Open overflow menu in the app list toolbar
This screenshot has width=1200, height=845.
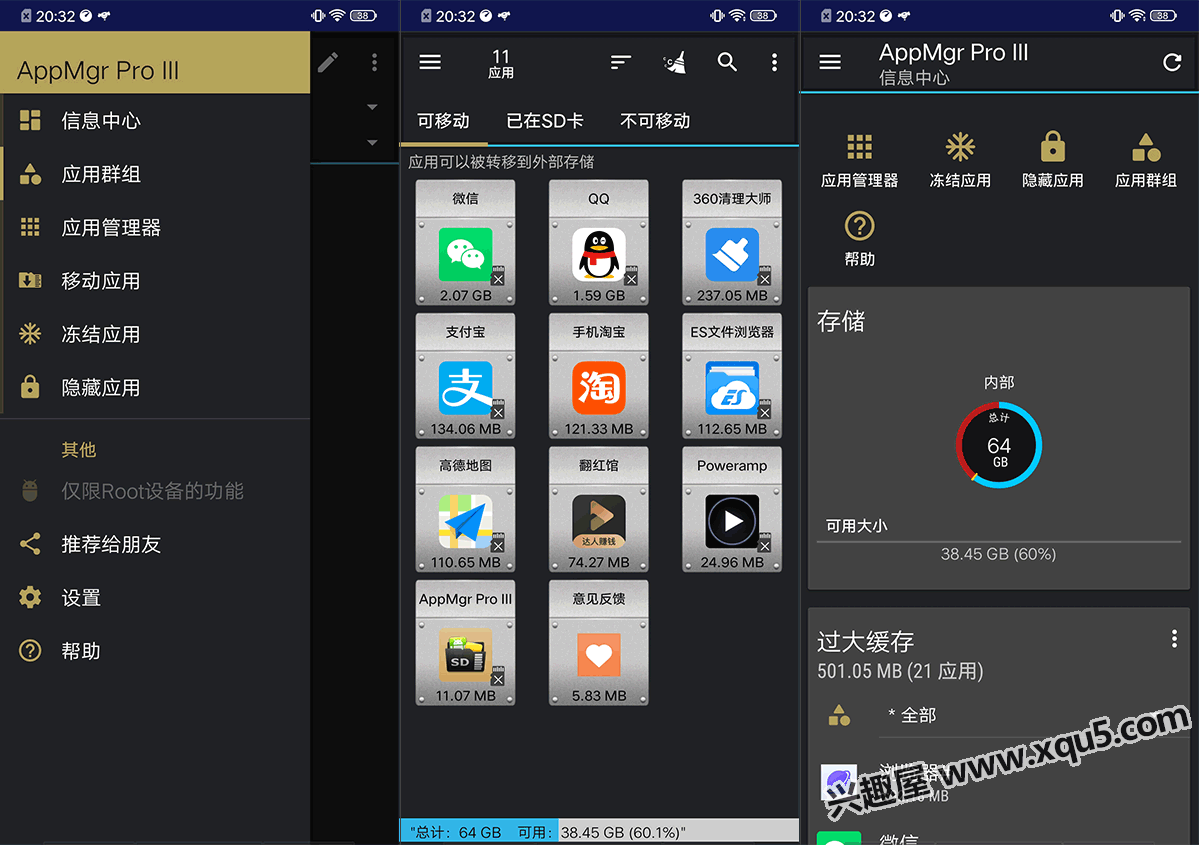(774, 62)
